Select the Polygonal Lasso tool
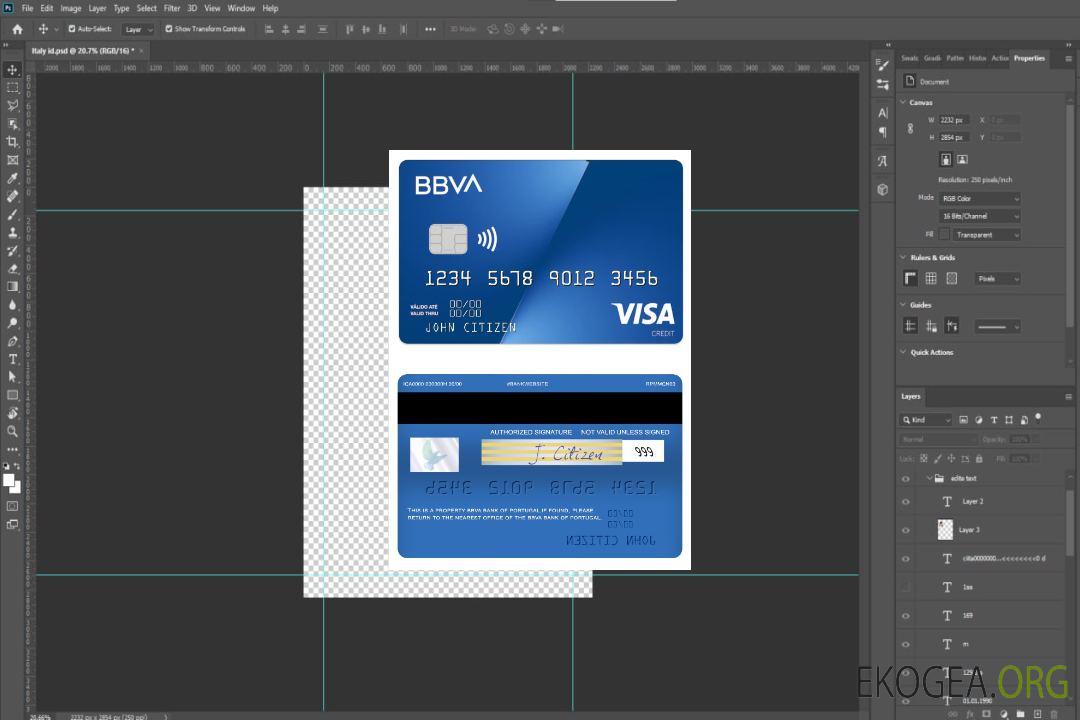 (x=12, y=105)
